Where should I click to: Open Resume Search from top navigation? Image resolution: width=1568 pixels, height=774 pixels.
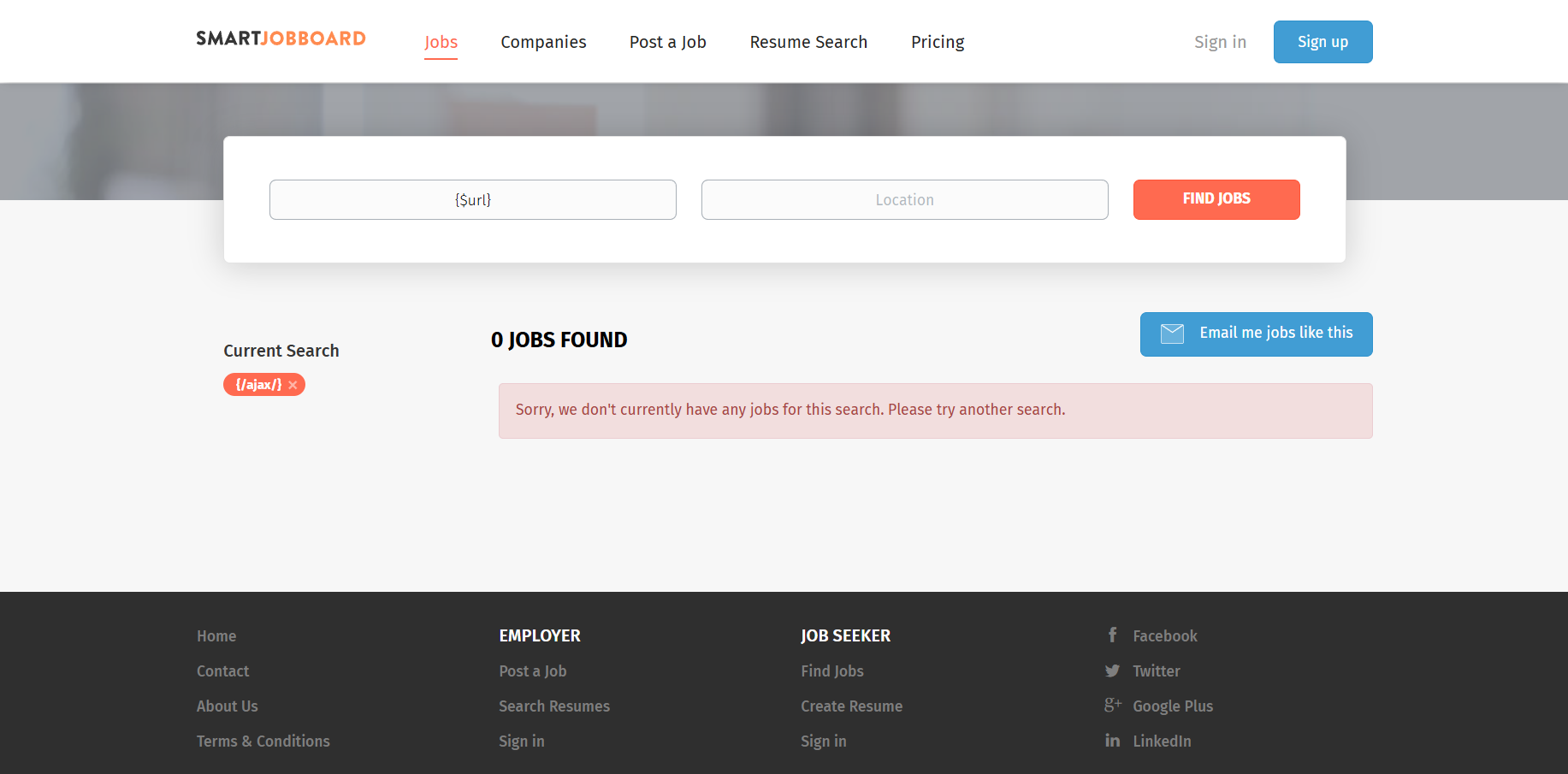[x=808, y=42]
